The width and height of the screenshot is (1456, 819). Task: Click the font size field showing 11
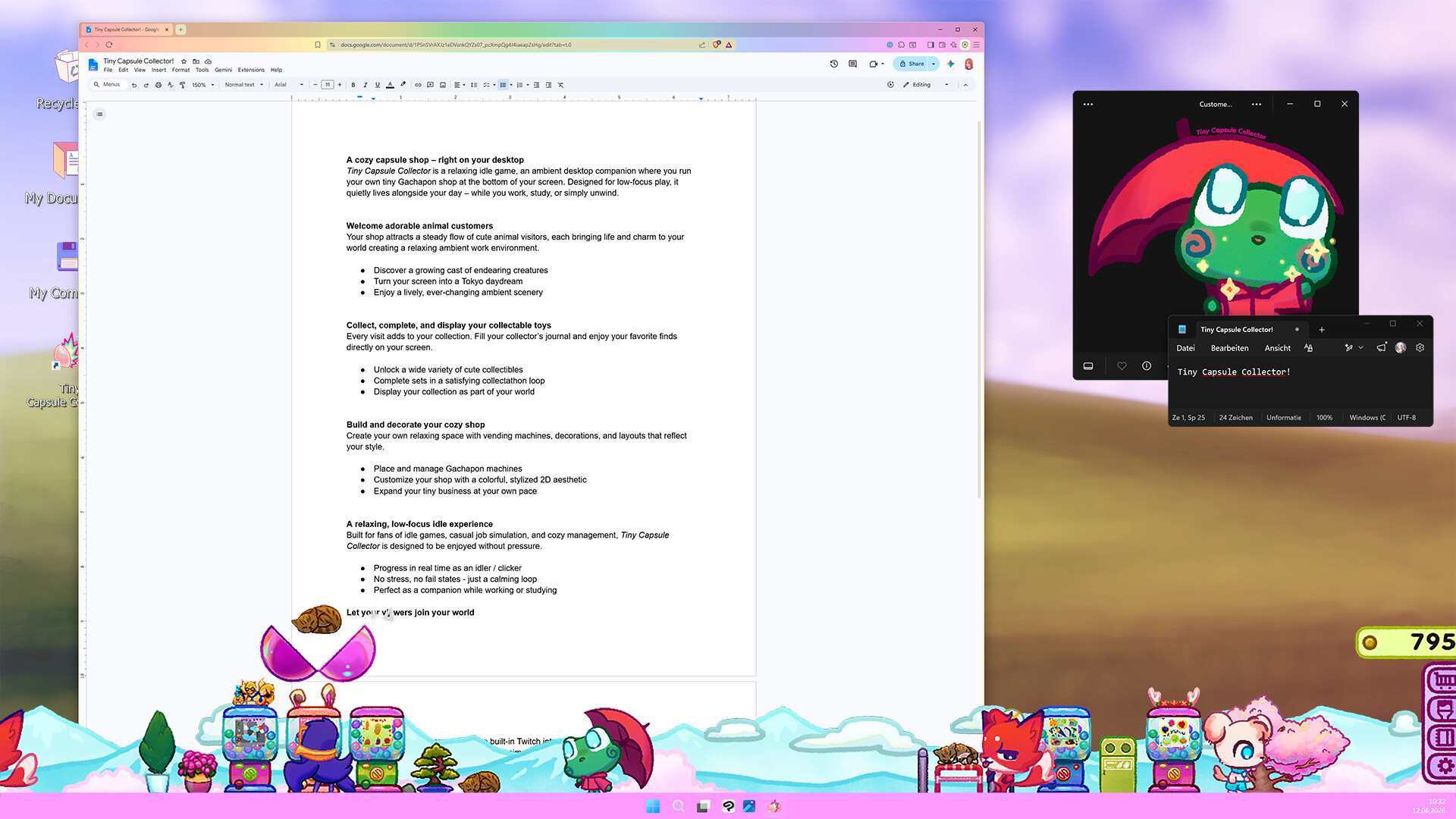click(x=328, y=85)
